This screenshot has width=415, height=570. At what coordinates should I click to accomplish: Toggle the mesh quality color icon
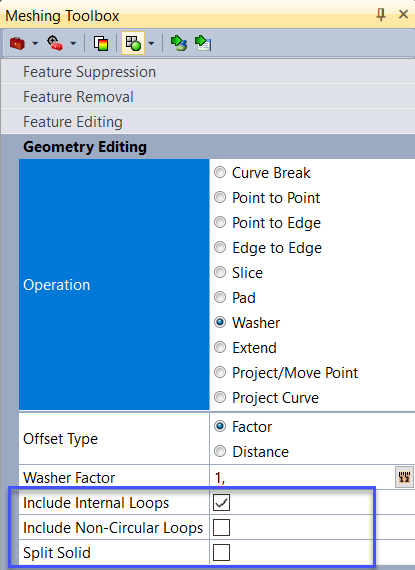(101, 43)
